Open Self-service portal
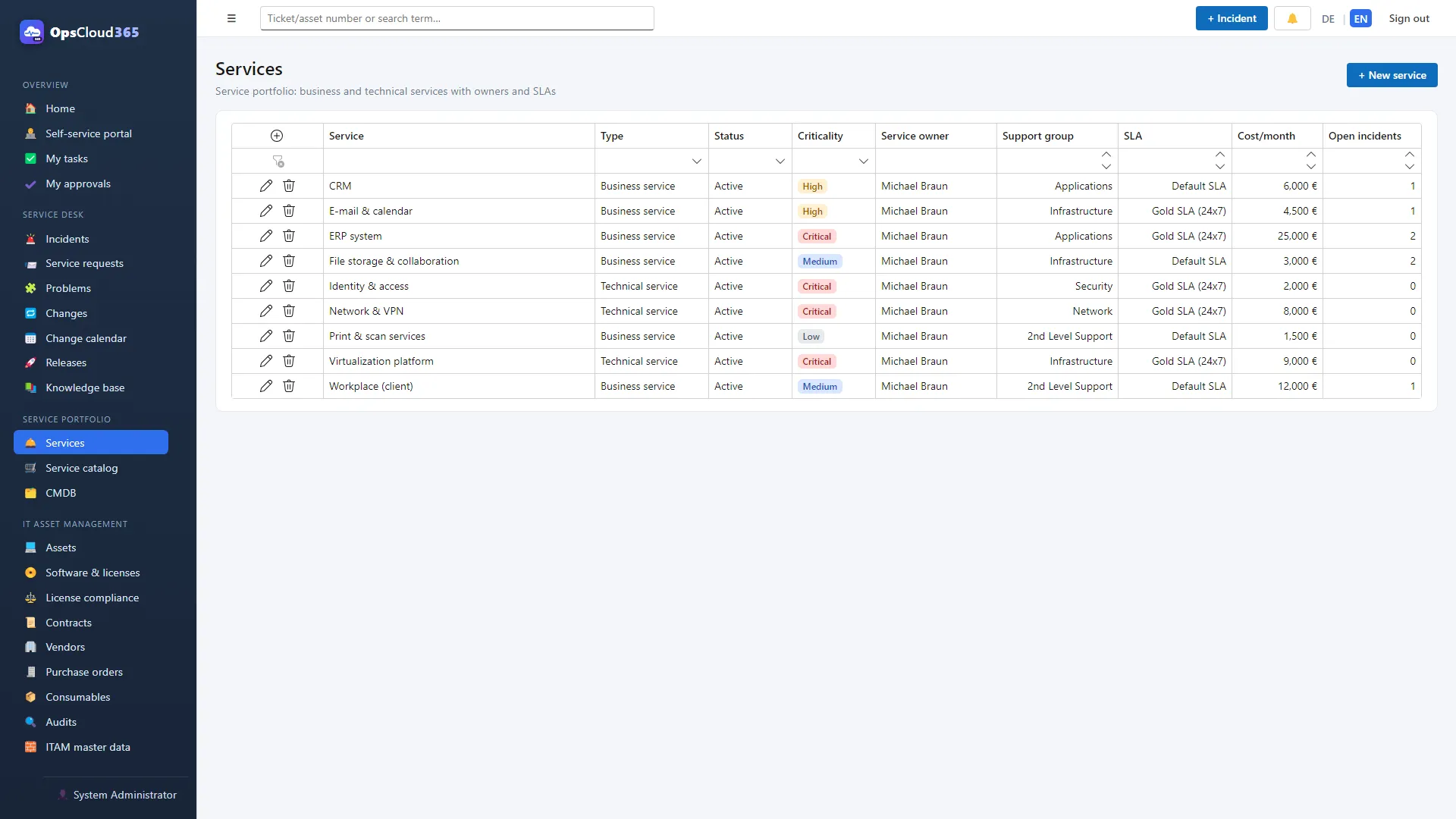The height and width of the screenshot is (819, 1456). (91, 133)
